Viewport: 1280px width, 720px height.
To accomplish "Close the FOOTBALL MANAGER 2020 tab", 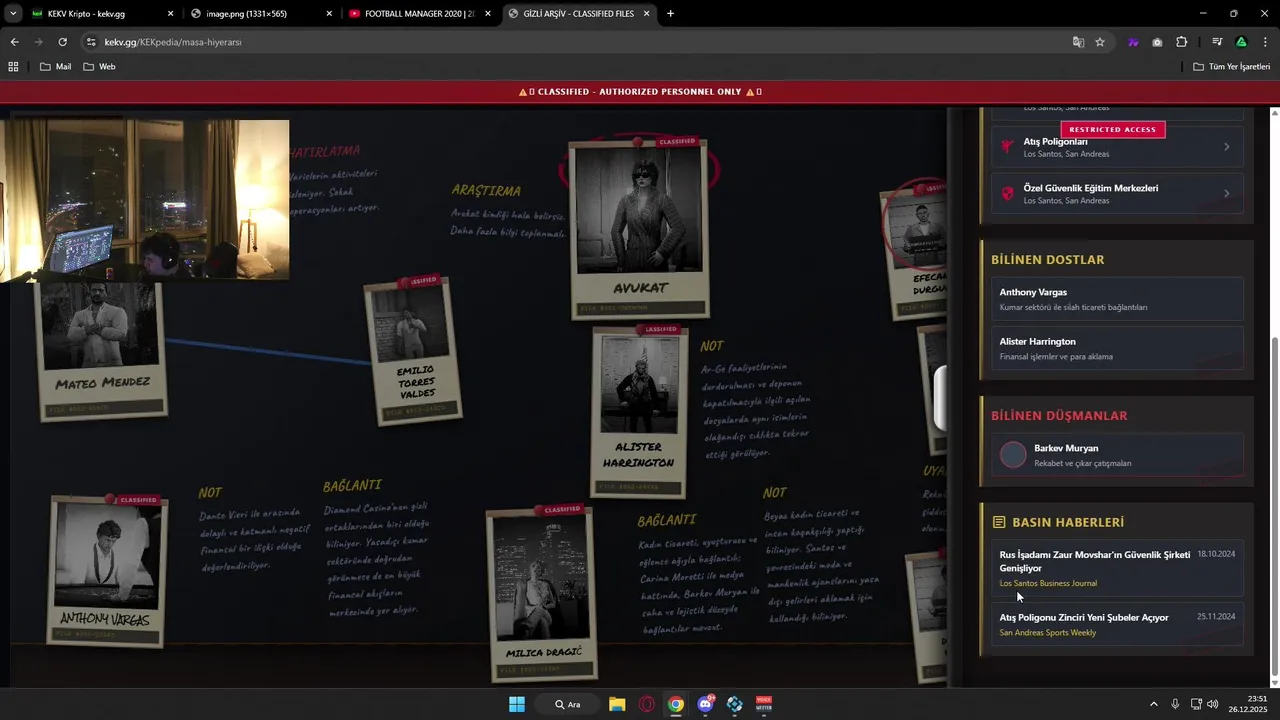I will tap(488, 14).
